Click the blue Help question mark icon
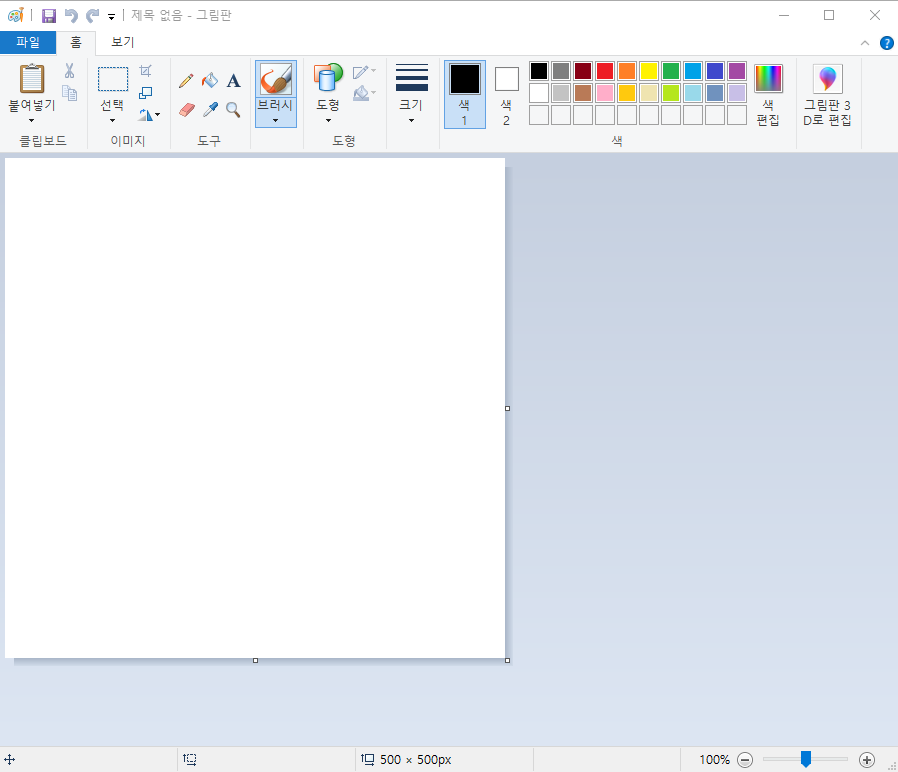The height and width of the screenshot is (772, 898). 887,43
